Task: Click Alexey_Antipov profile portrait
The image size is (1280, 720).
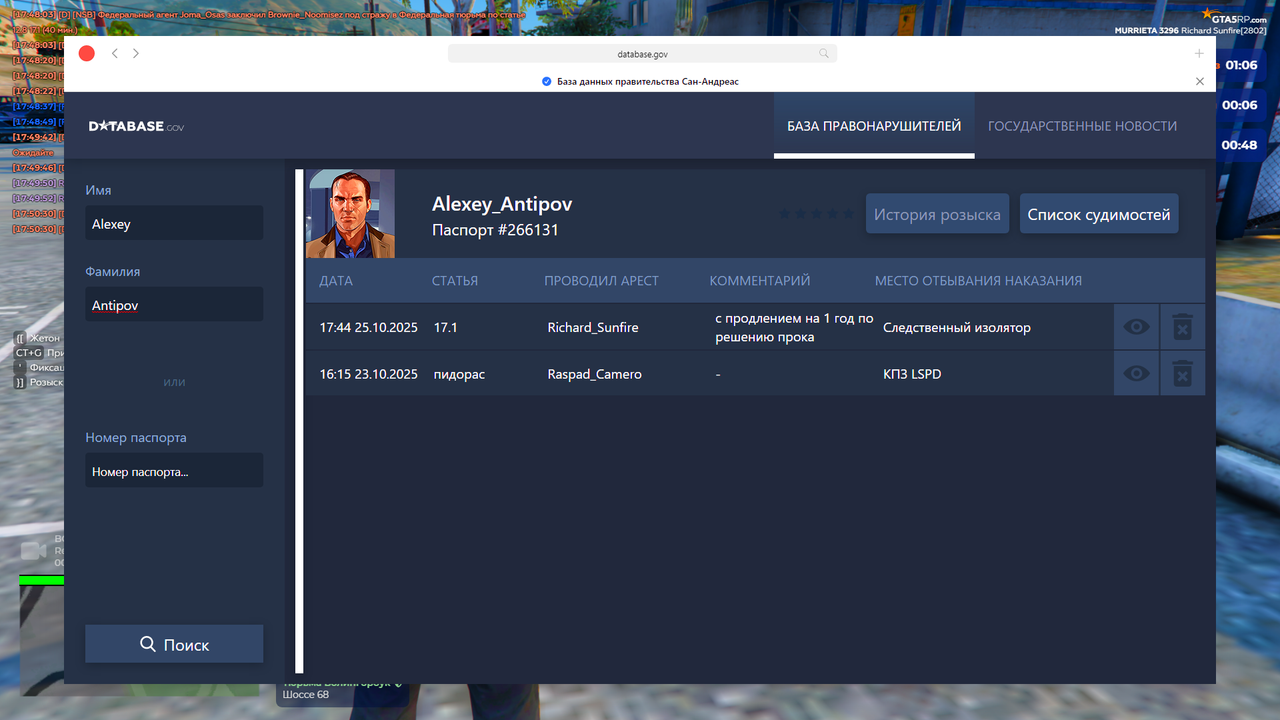Action: [x=350, y=214]
